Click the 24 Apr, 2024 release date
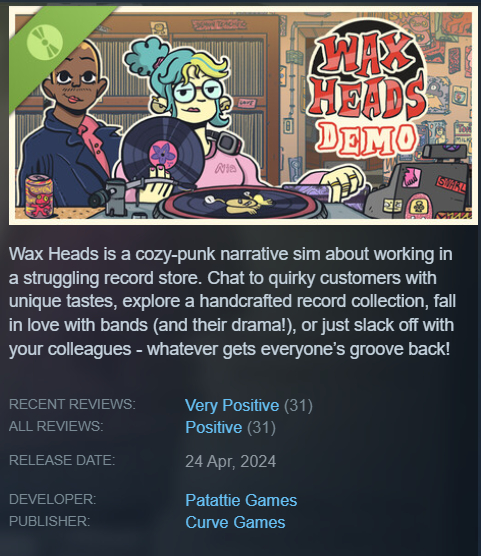 click(231, 461)
